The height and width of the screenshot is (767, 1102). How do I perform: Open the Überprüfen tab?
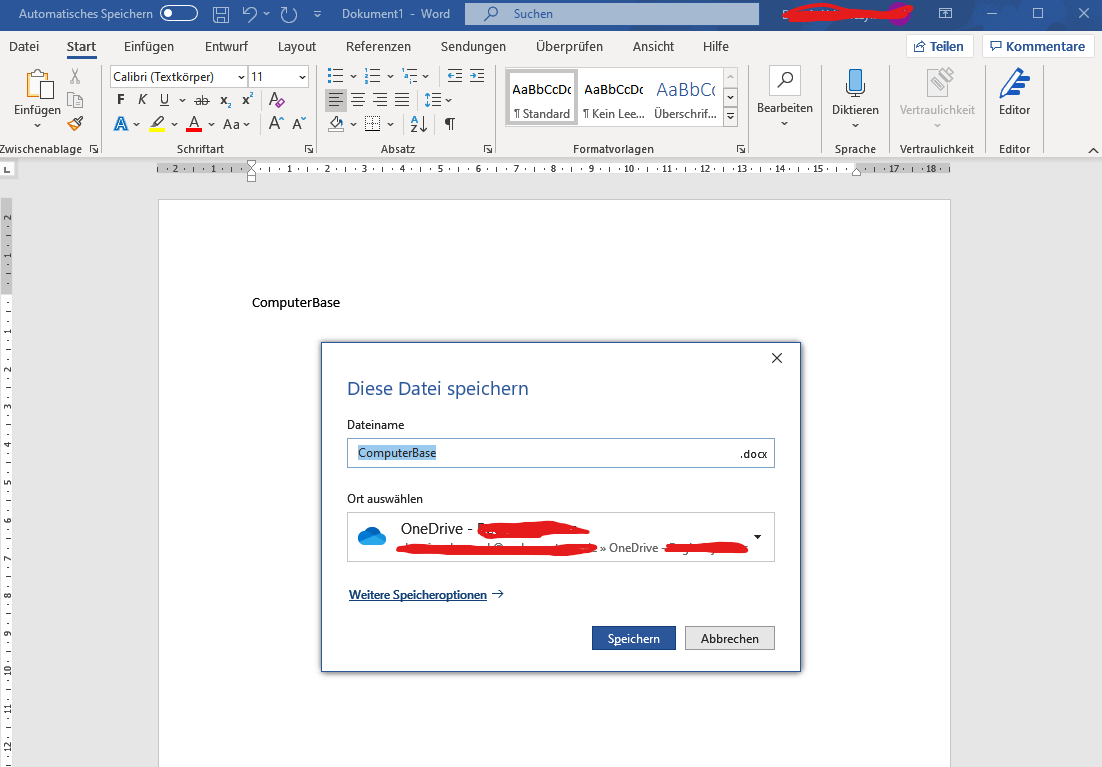coord(569,46)
